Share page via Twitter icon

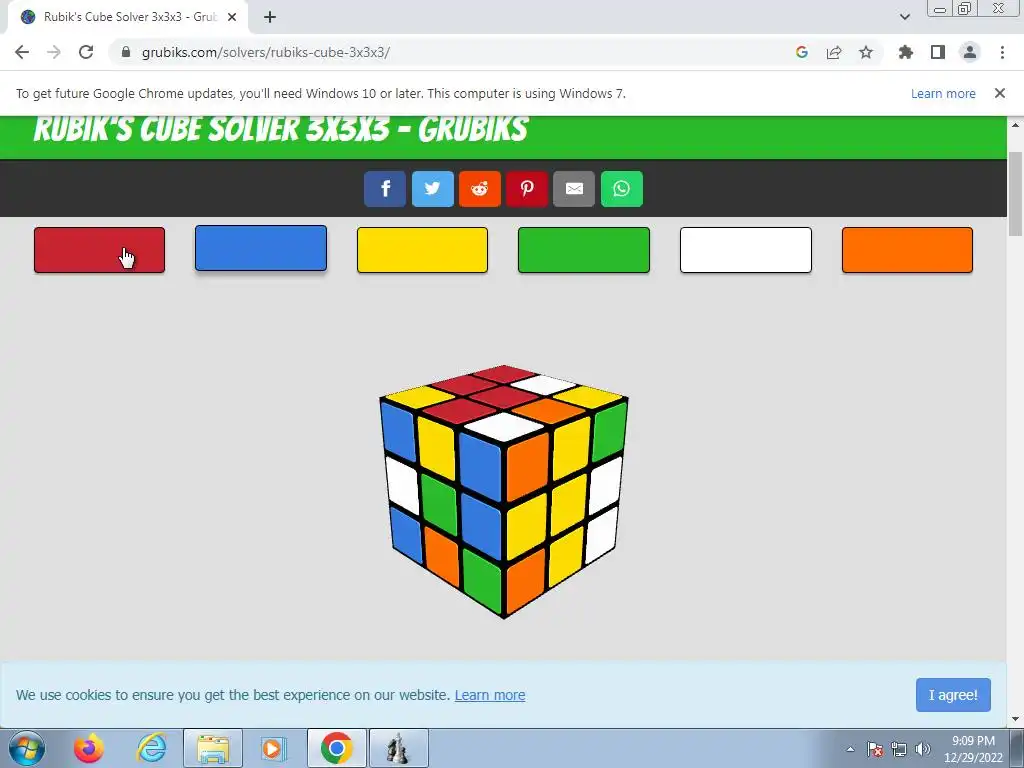pyautogui.click(x=432, y=189)
